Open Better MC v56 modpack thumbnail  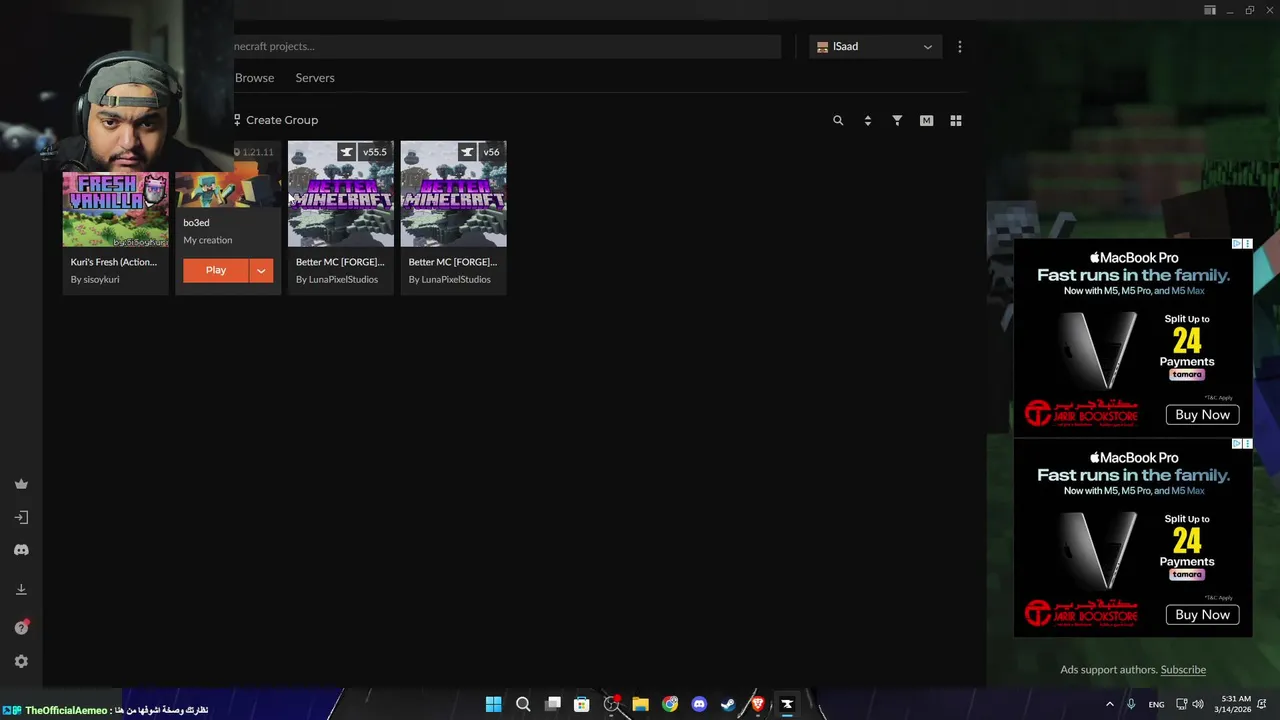pyautogui.click(x=453, y=194)
